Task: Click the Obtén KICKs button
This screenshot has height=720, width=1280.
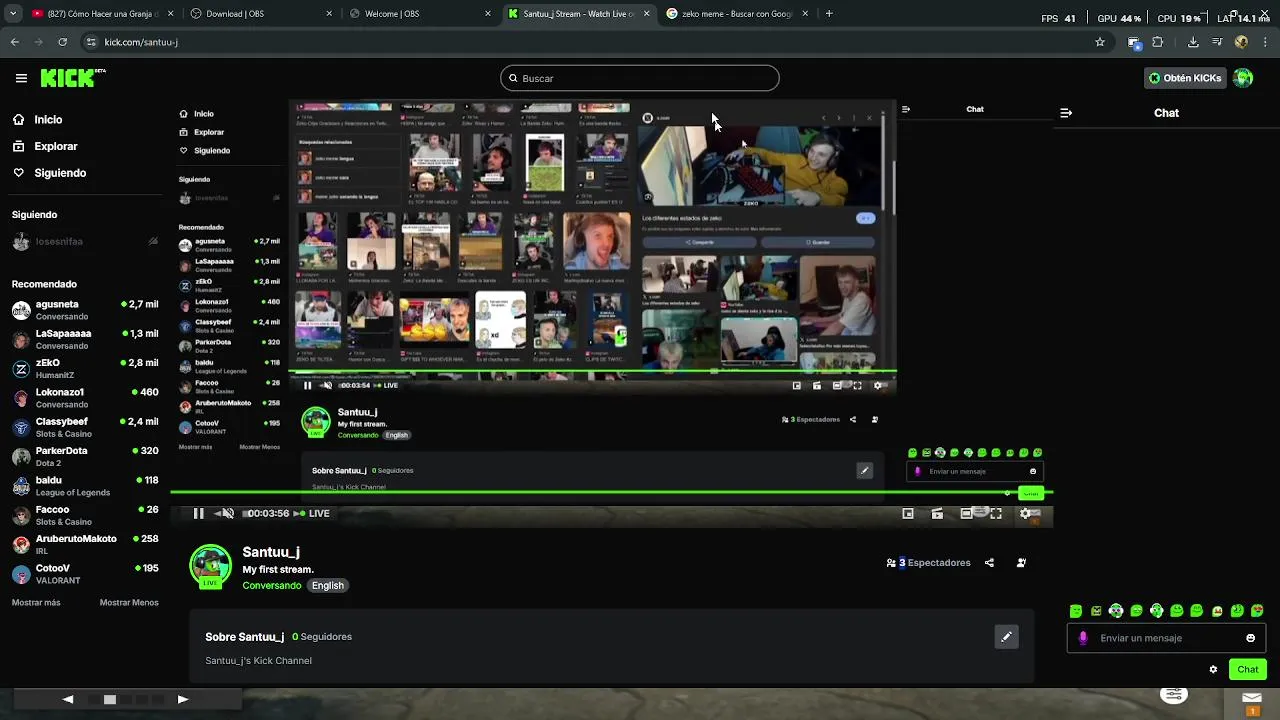Action: pos(1185,78)
